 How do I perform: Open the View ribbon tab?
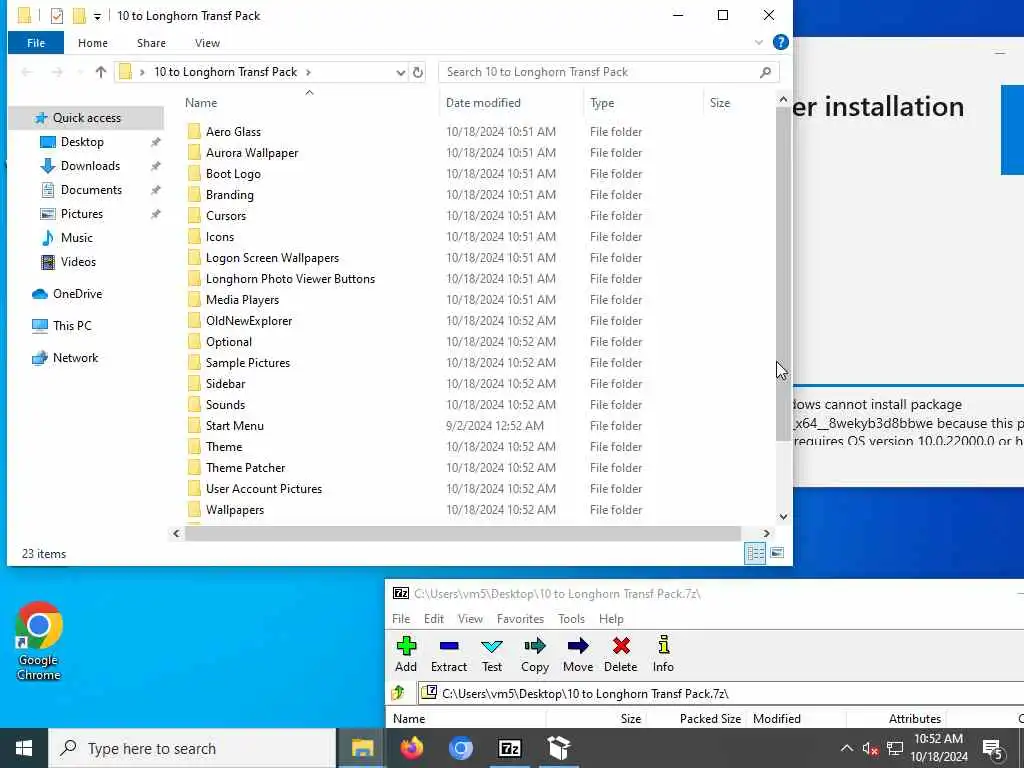207,43
